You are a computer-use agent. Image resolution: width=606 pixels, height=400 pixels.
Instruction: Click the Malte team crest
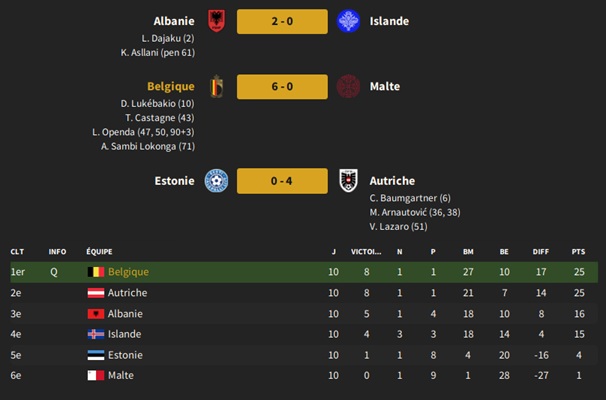[x=348, y=86]
